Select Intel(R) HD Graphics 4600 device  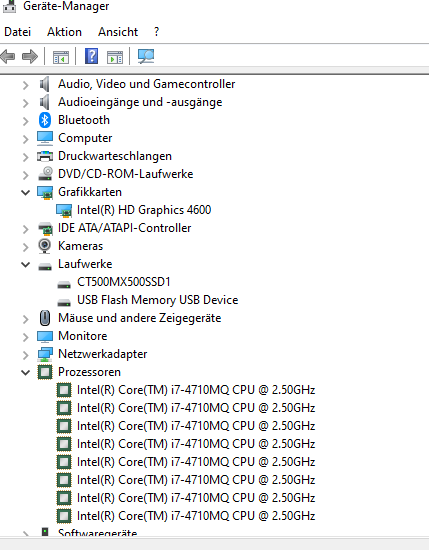144,210
